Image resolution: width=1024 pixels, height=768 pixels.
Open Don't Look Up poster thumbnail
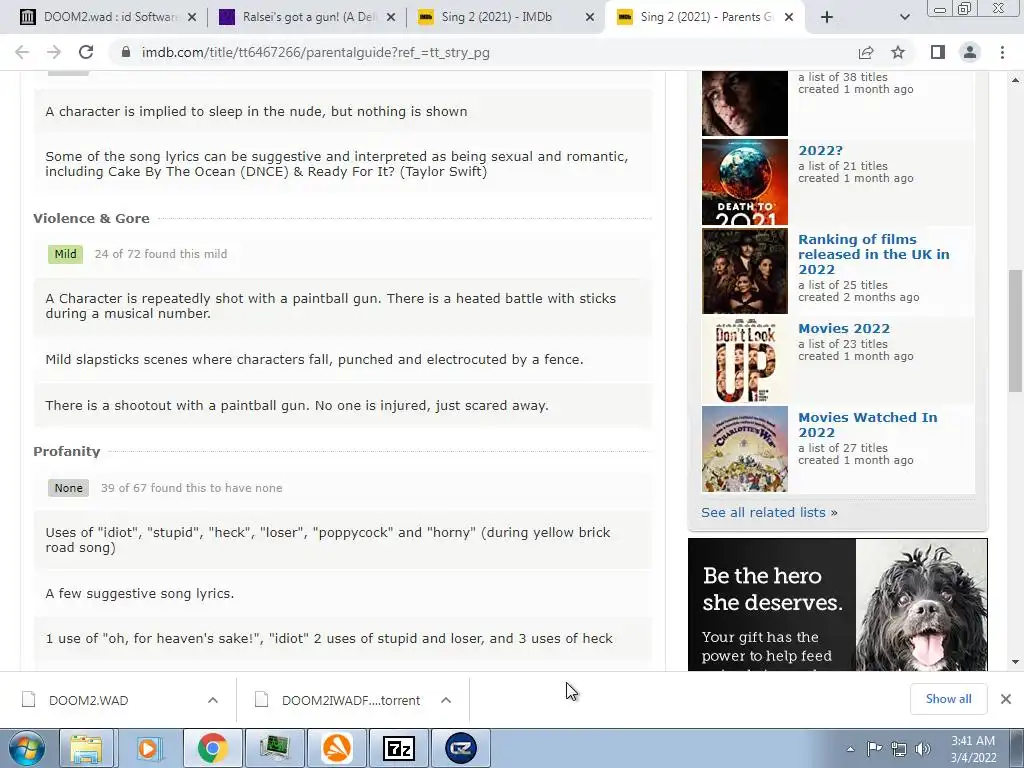tap(744, 360)
